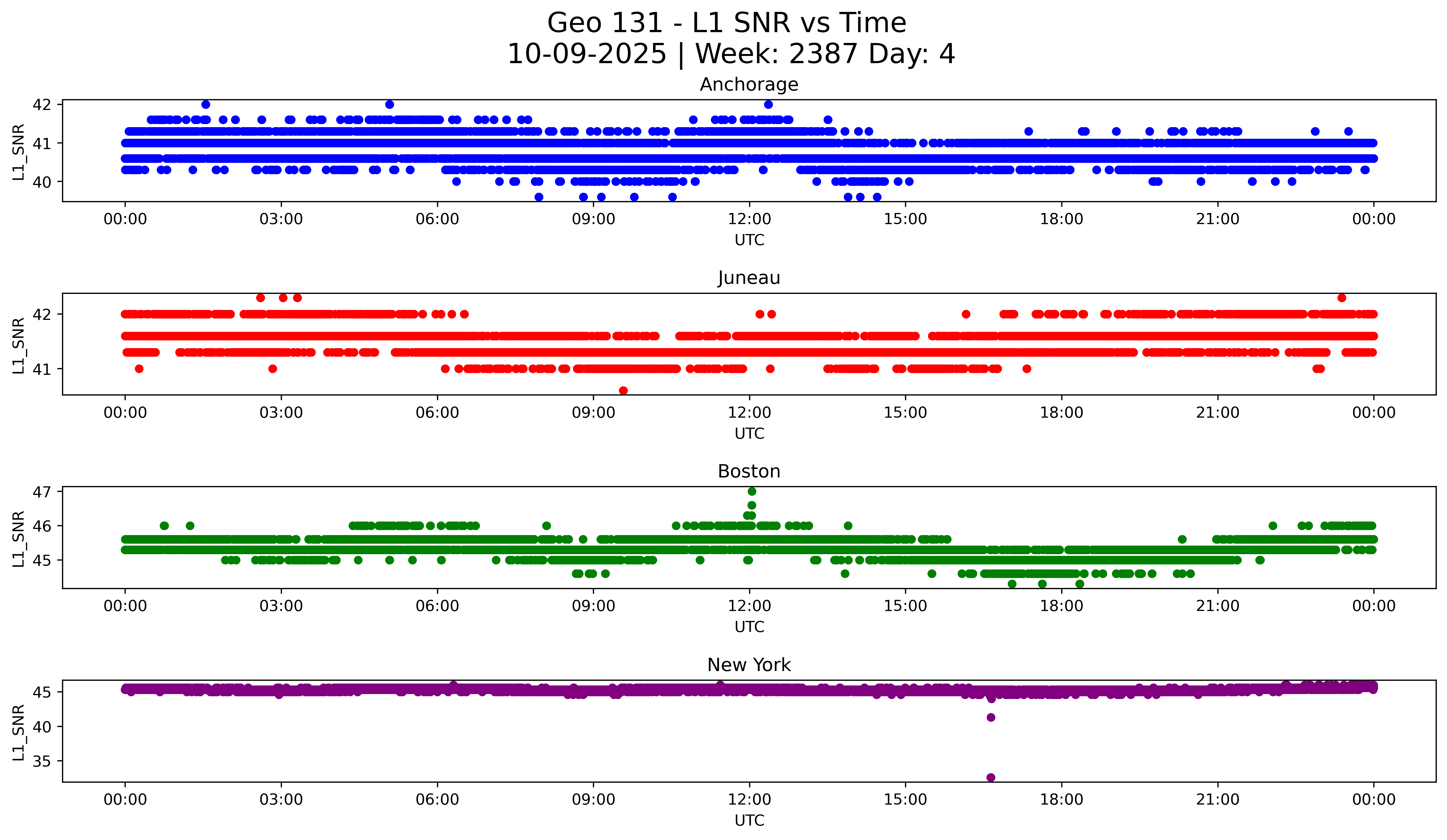Click the y-axis tick label 40 in Anchorage plot
1447x840 pixels.
(42, 182)
